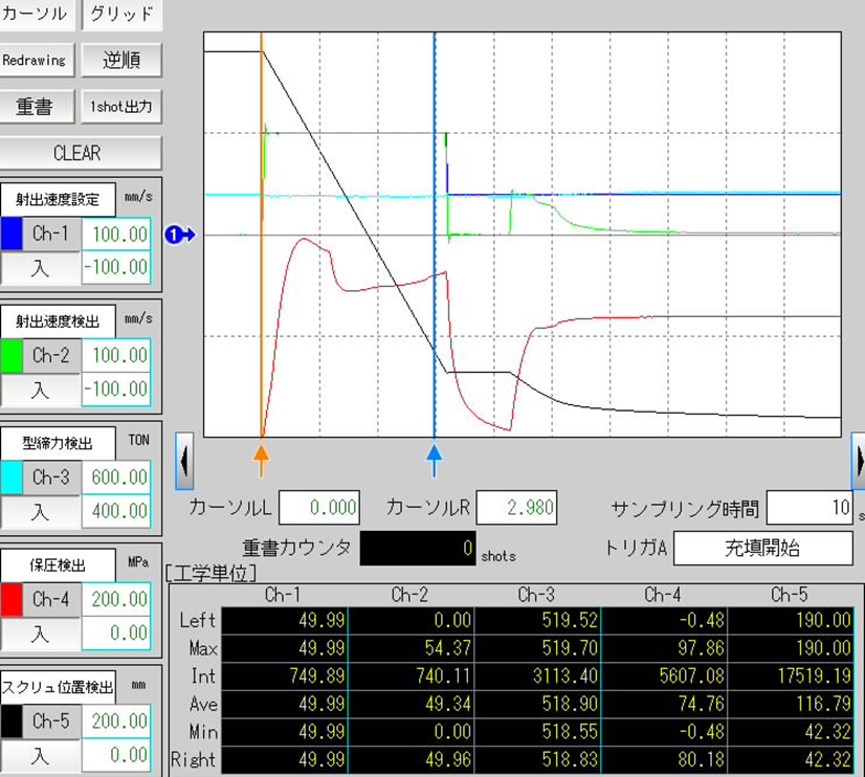Click the CLEAR button
865x777 pixels.
[x=80, y=153]
